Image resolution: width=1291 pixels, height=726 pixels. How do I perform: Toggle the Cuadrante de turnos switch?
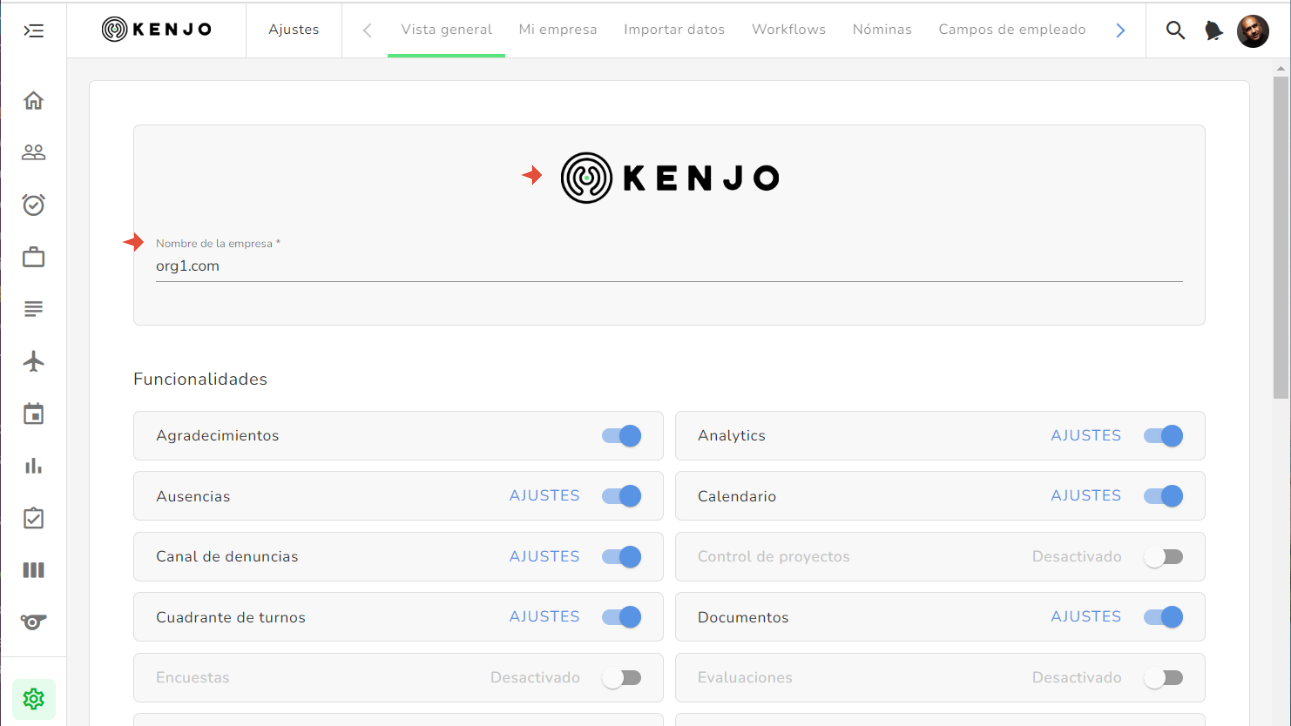(x=621, y=617)
